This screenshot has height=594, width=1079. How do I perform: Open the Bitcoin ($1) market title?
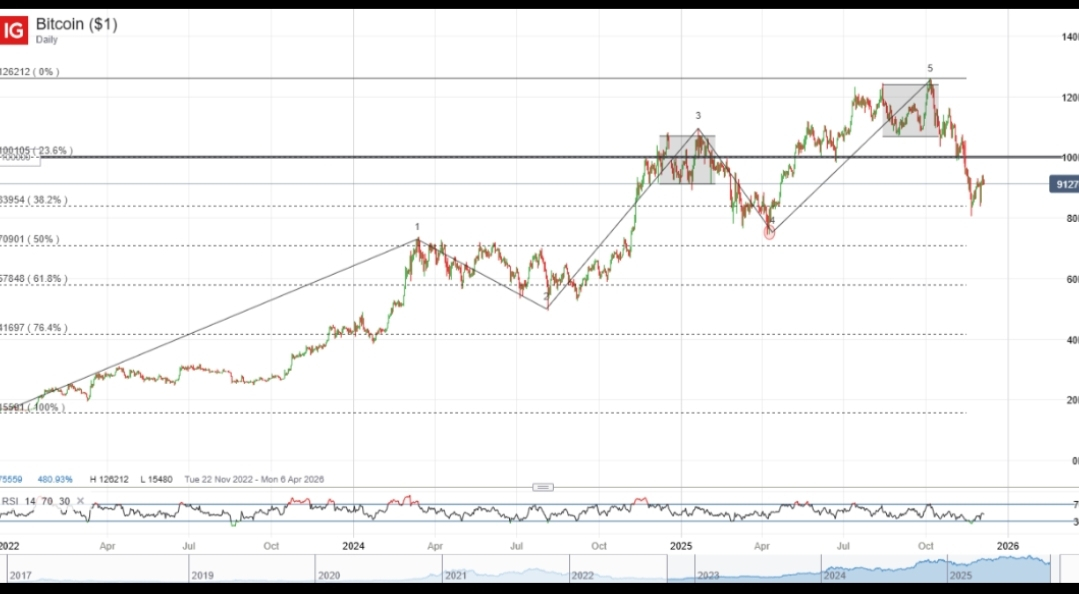click(76, 24)
